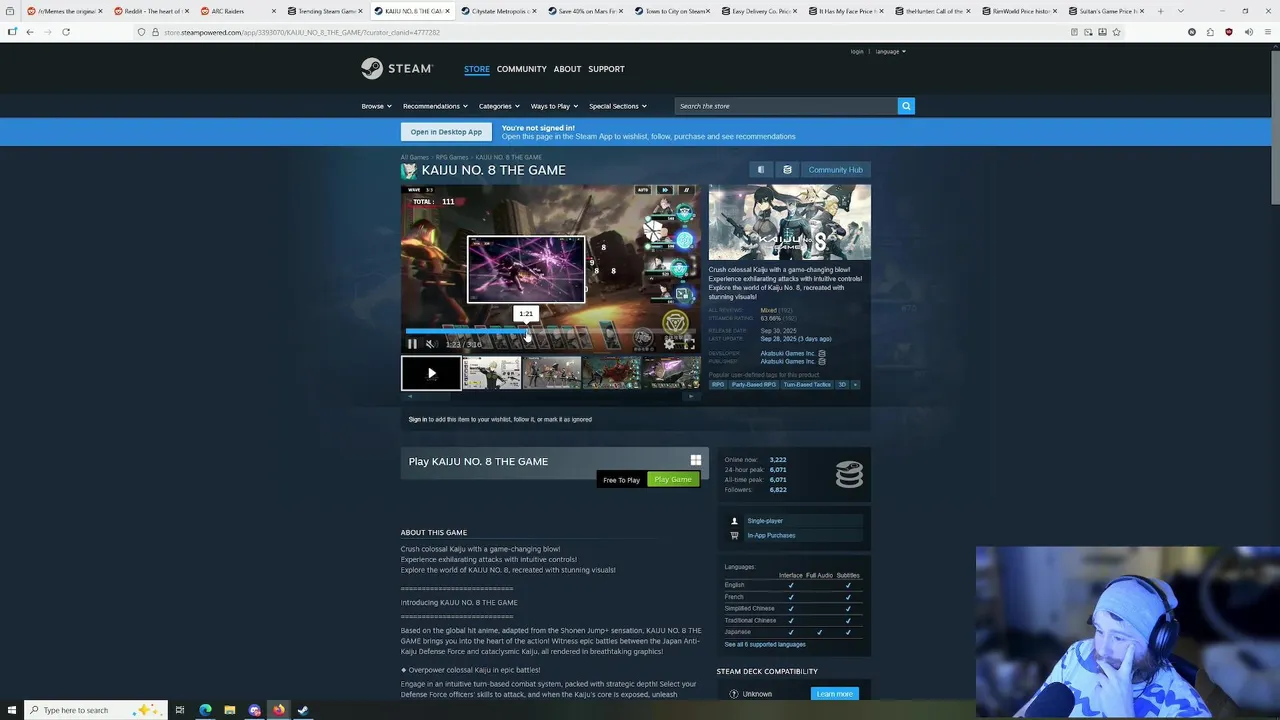Screen dimensions: 1280x720
Task: Open the list-all-tabs chevron
Action: [1181, 11]
